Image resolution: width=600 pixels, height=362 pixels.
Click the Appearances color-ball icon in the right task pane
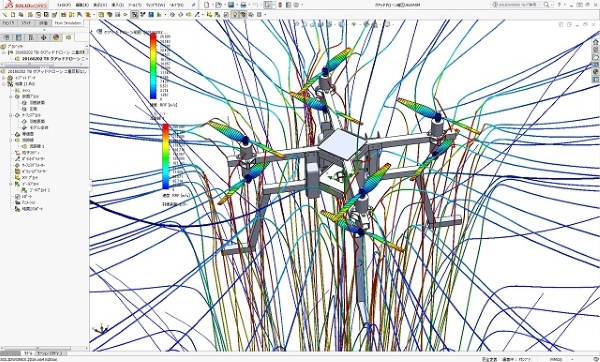595,72
